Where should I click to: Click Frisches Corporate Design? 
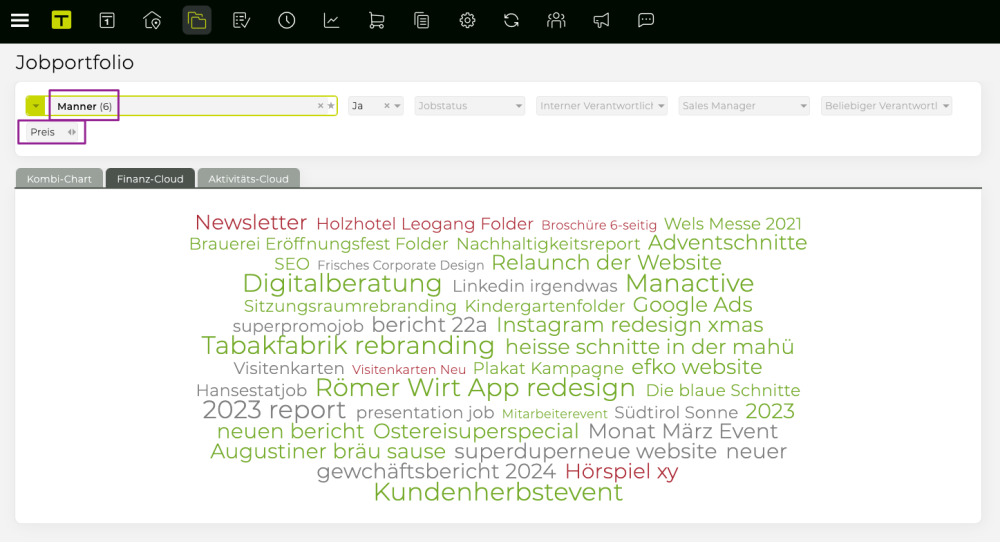(x=401, y=265)
